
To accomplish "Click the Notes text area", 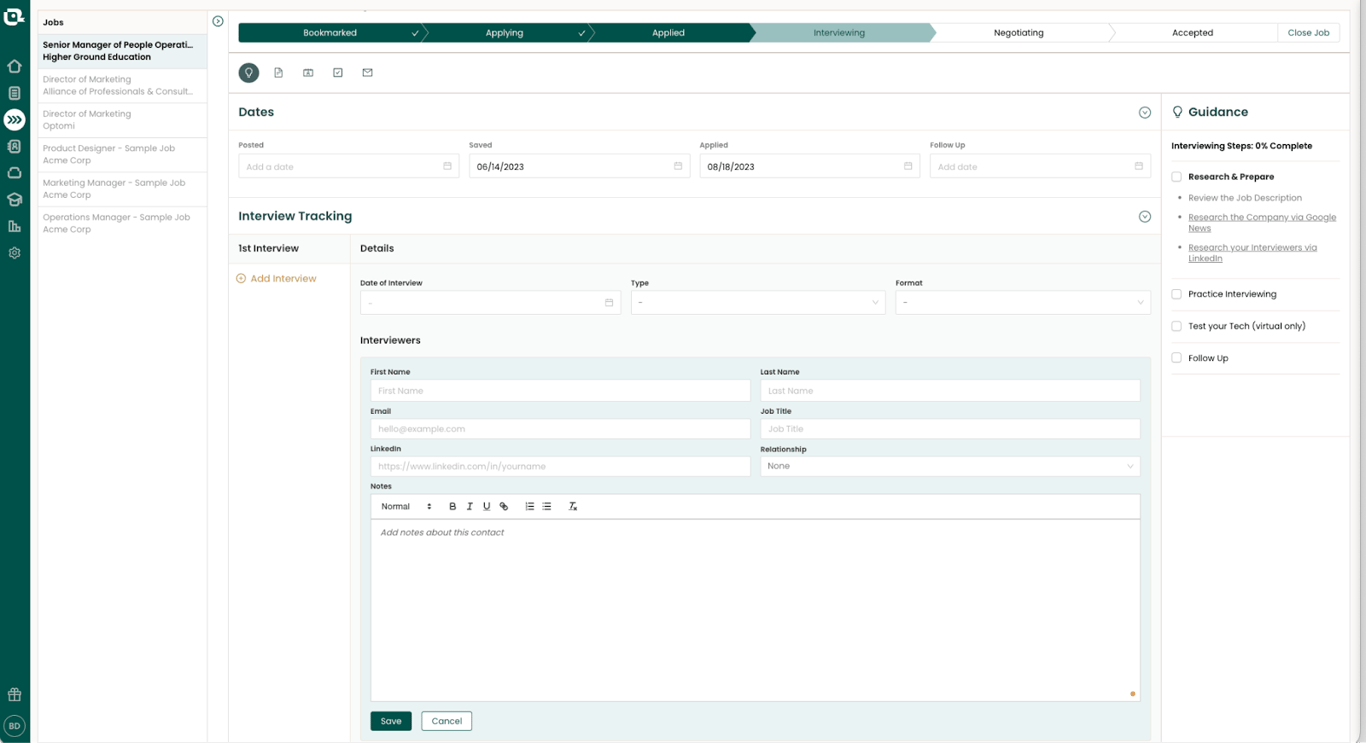I will [755, 610].
